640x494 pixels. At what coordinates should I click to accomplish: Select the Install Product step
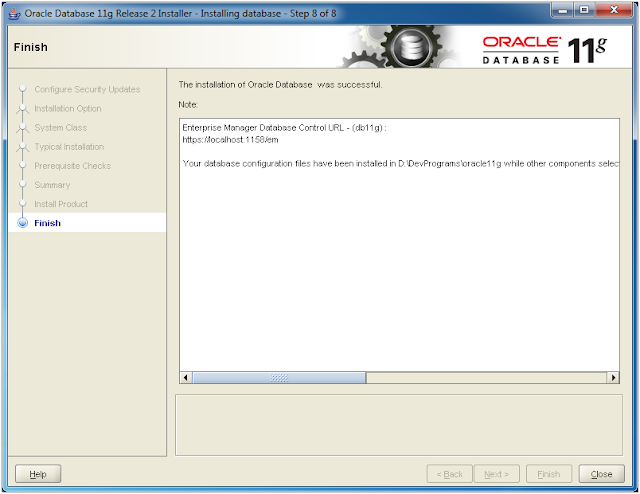coord(61,204)
